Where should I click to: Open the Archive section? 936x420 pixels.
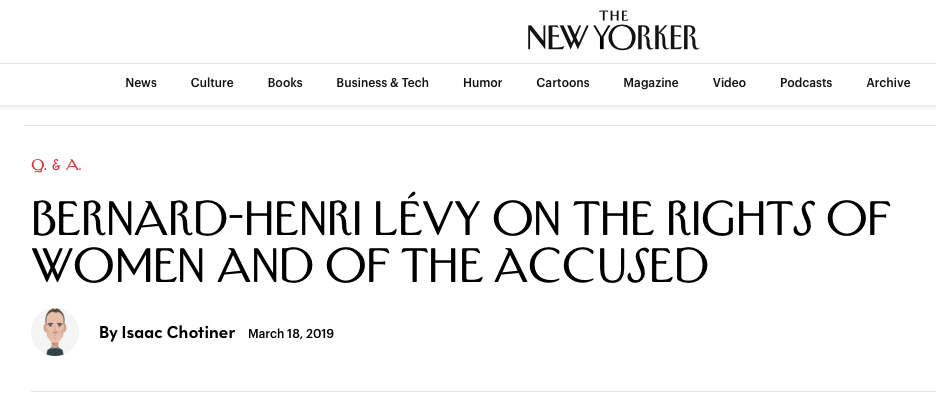tap(888, 83)
